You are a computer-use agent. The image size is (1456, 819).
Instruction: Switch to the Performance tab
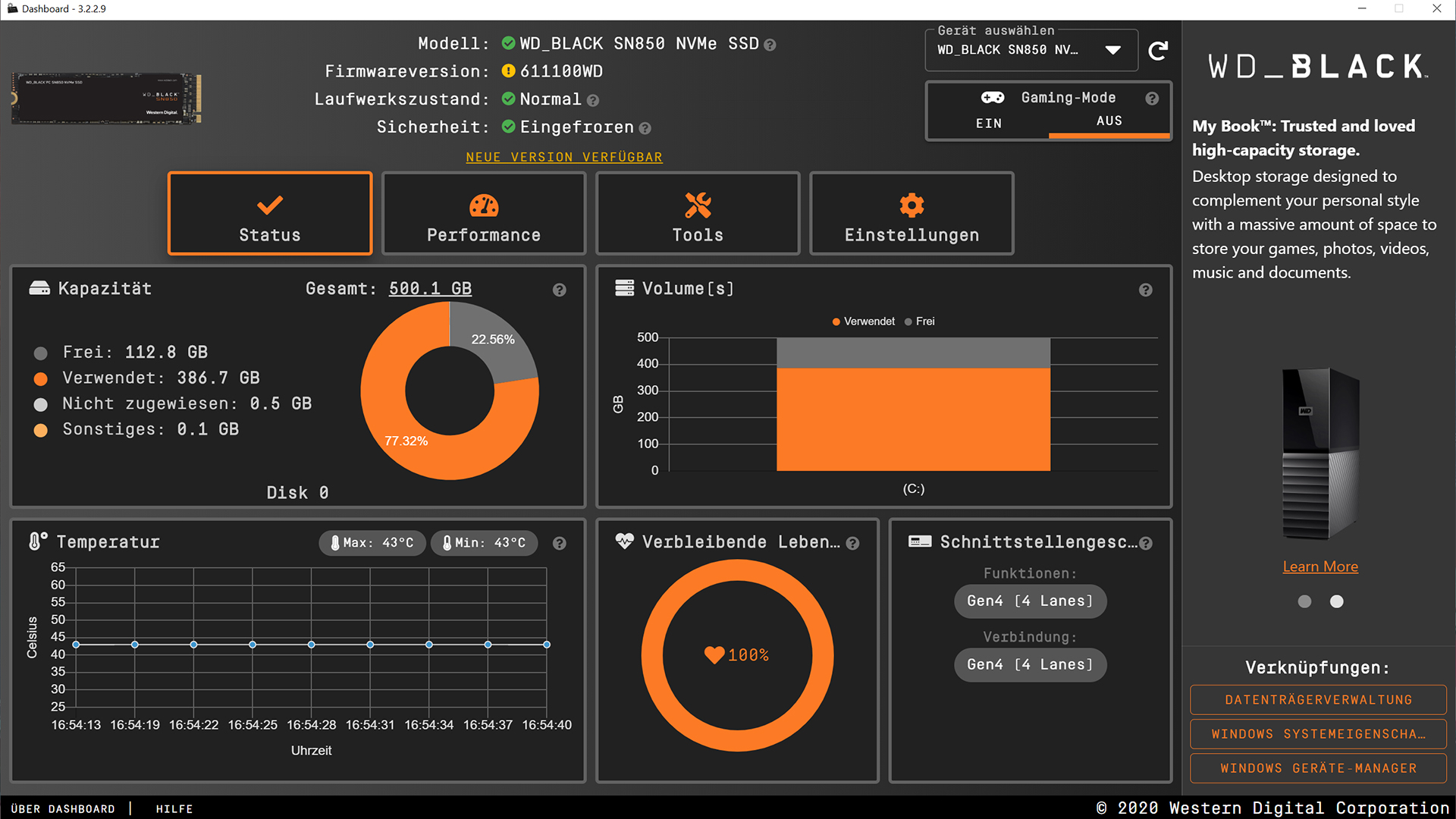[x=484, y=213]
